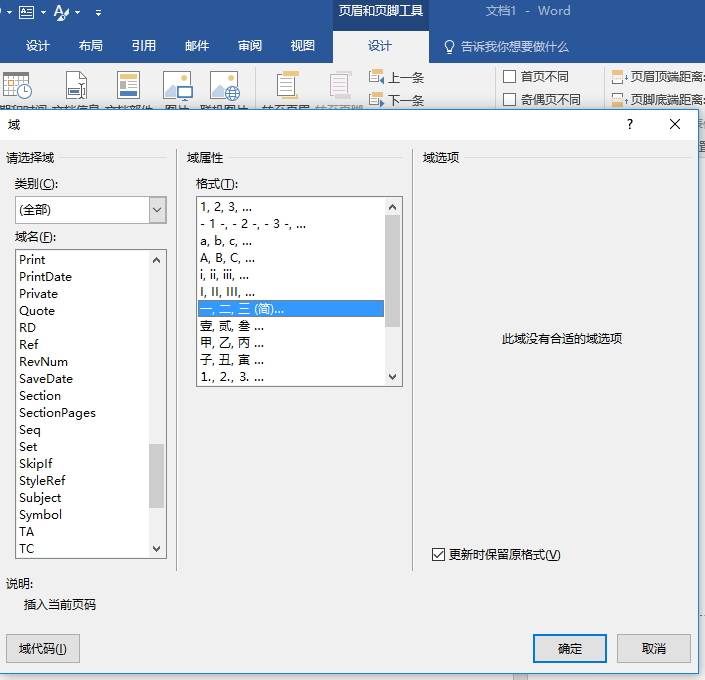Close the 域 dialog with X
This screenshot has height=680, width=705.
click(674, 124)
